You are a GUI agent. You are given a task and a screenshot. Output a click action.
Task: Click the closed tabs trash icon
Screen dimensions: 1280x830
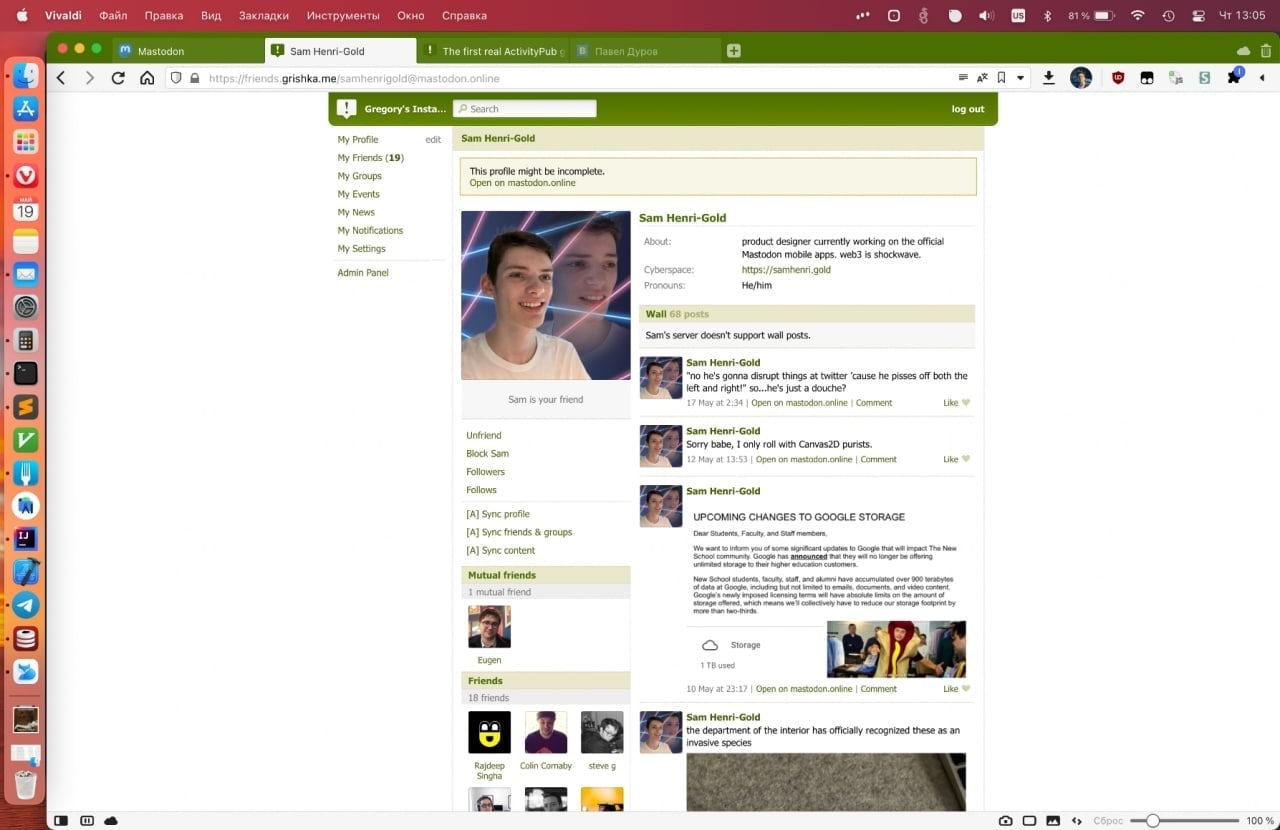click(1266, 51)
